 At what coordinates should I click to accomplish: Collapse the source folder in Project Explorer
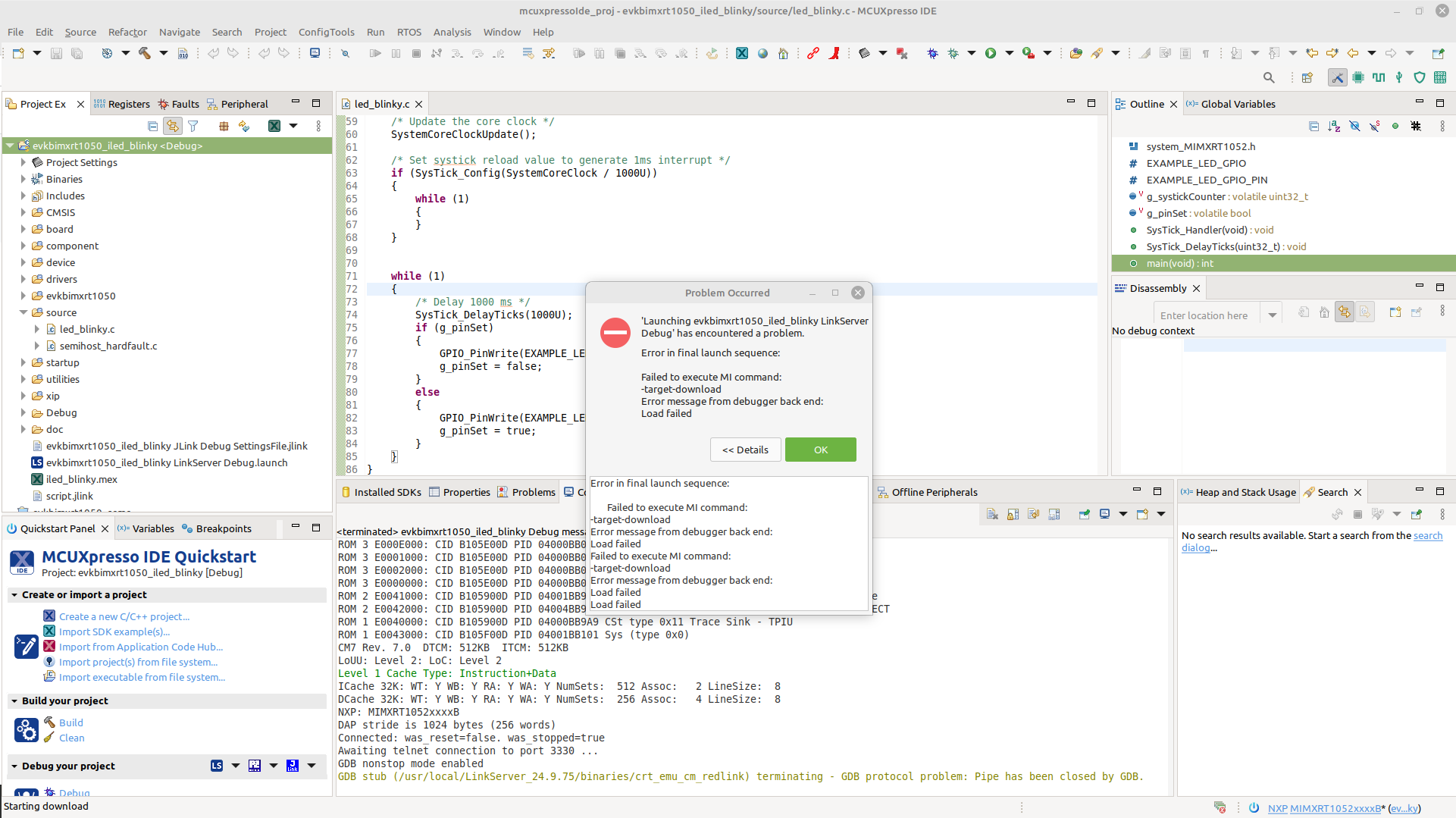tap(22, 312)
